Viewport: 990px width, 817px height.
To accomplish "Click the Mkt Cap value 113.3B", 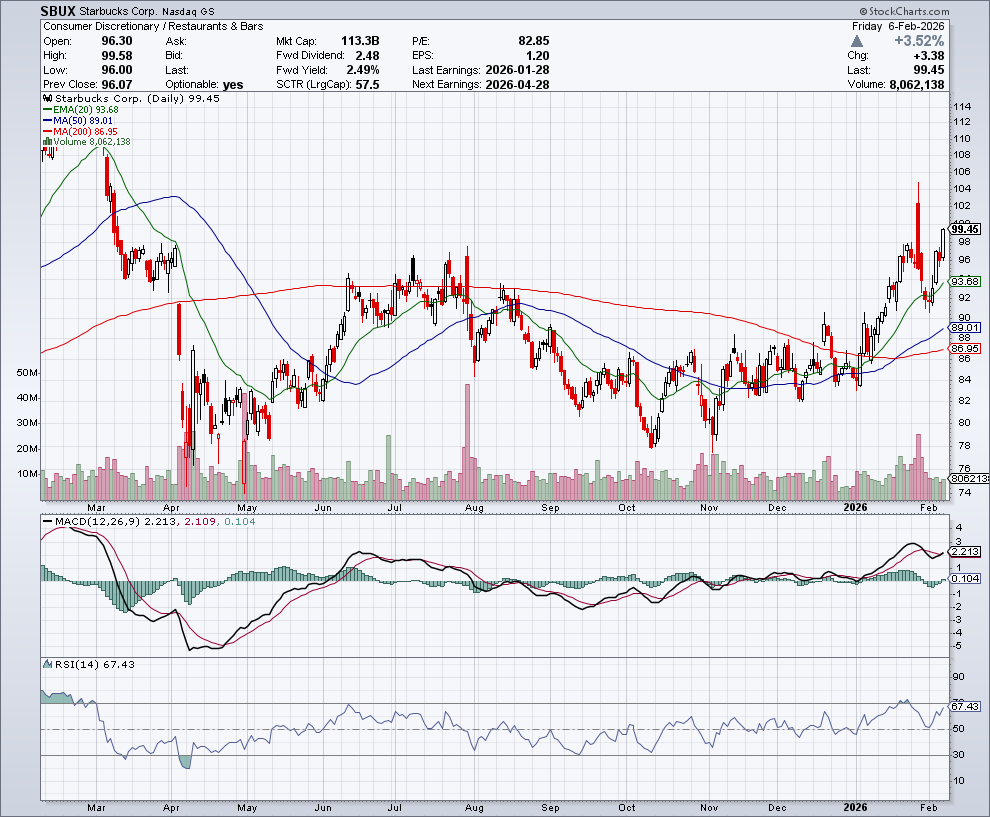I will click(360, 41).
